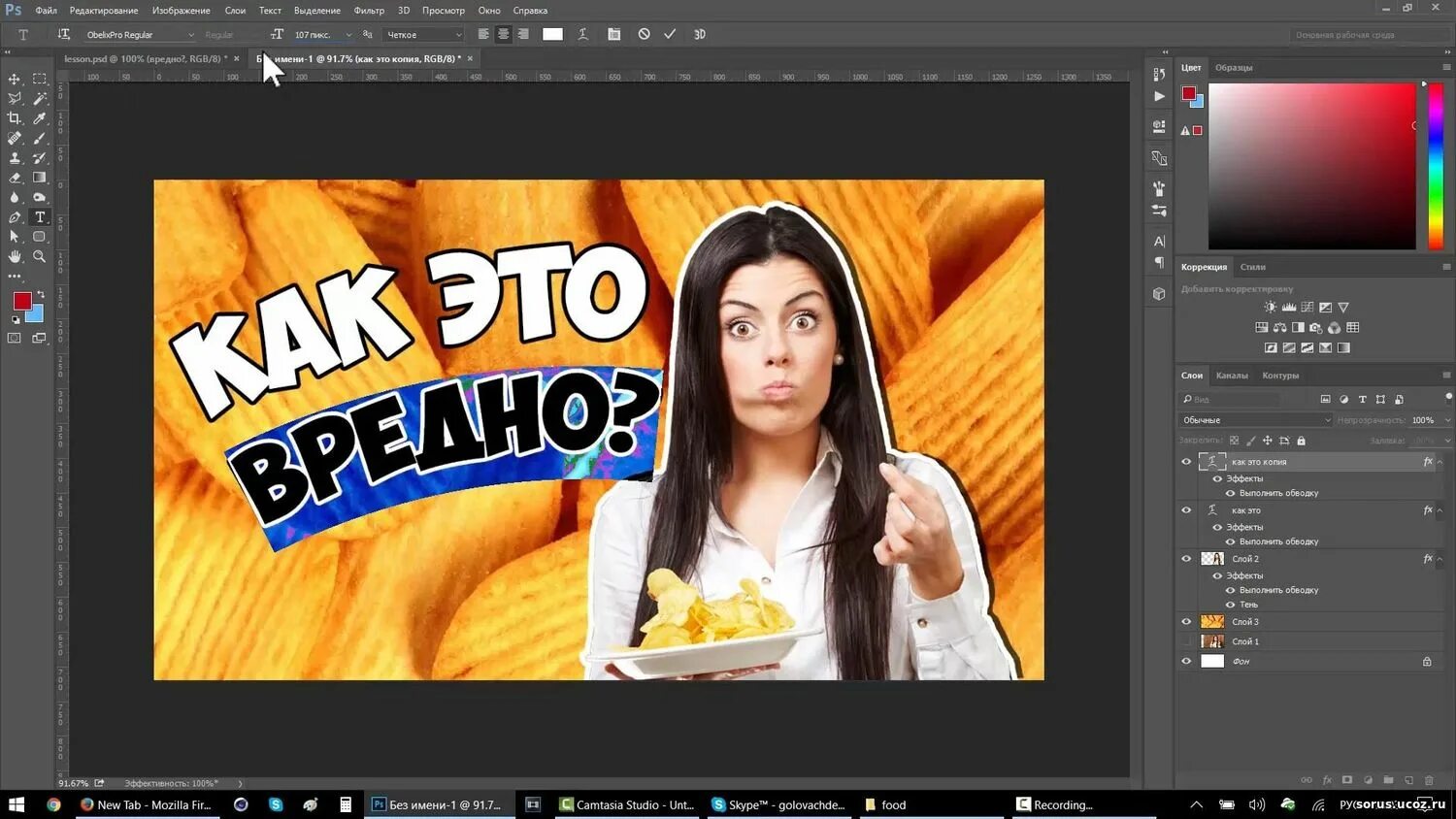Viewport: 1456px width, 819px height.
Task: Click the red foreground color swatch
Action: click(22, 299)
